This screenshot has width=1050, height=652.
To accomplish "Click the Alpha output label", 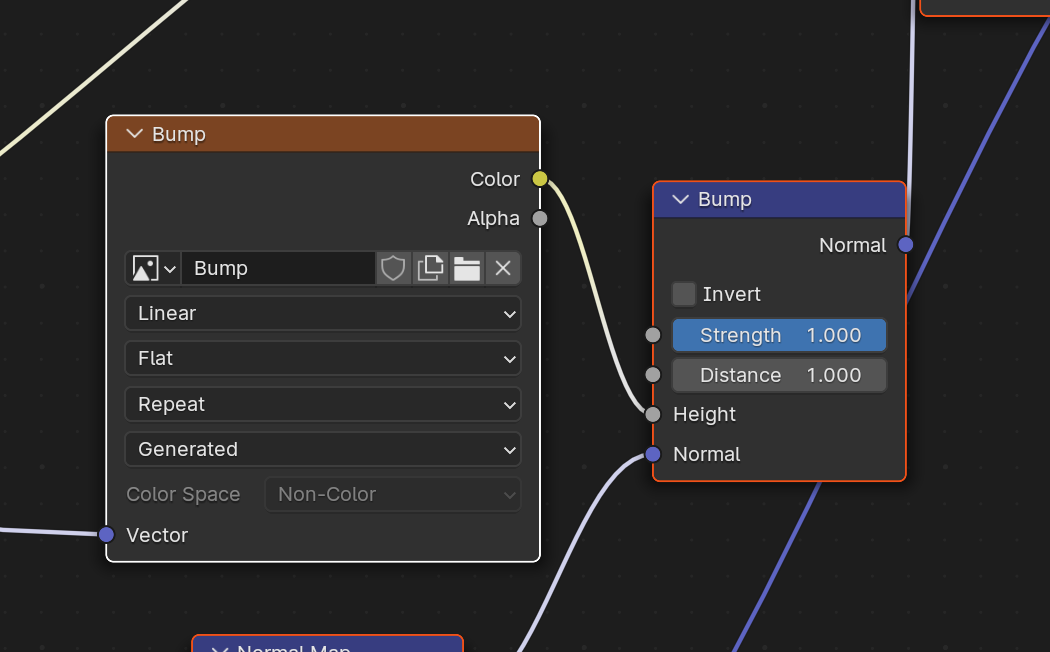I will pyautogui.click(x=494, y=219).
